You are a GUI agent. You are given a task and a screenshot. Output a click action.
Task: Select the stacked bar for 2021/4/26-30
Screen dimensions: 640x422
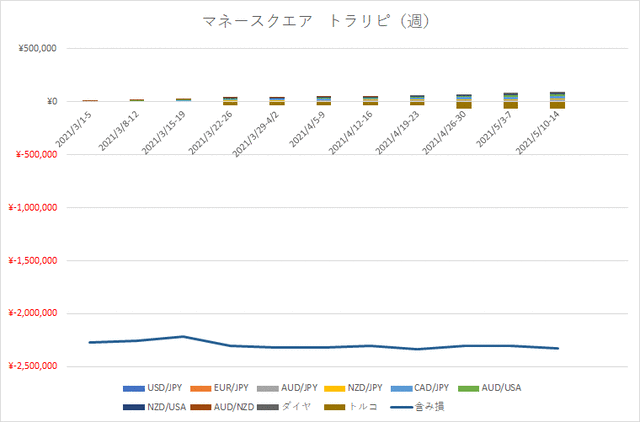464,101
